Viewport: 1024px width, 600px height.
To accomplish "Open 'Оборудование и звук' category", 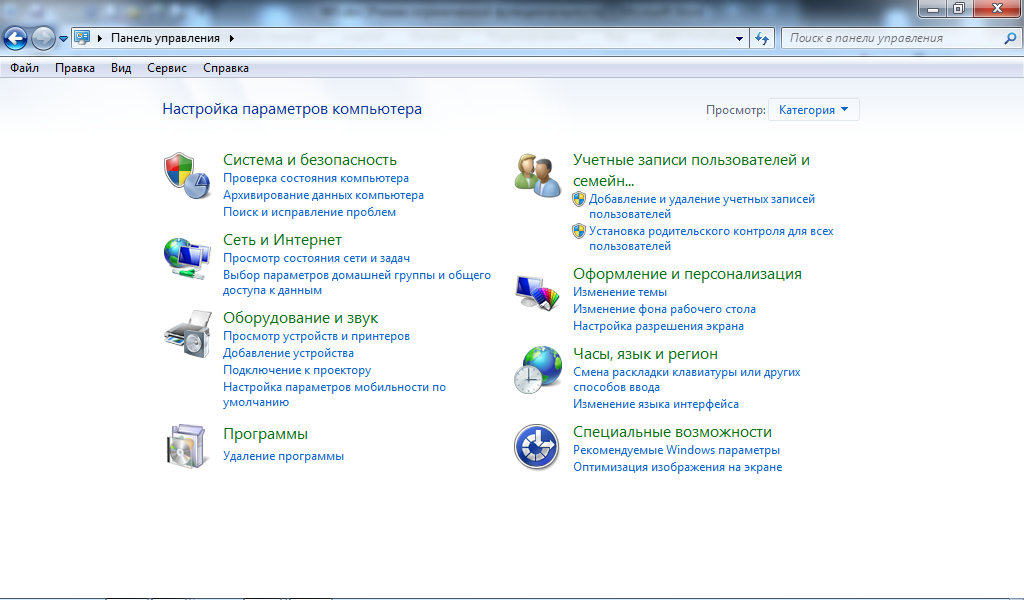I will [x=300, y=318].
